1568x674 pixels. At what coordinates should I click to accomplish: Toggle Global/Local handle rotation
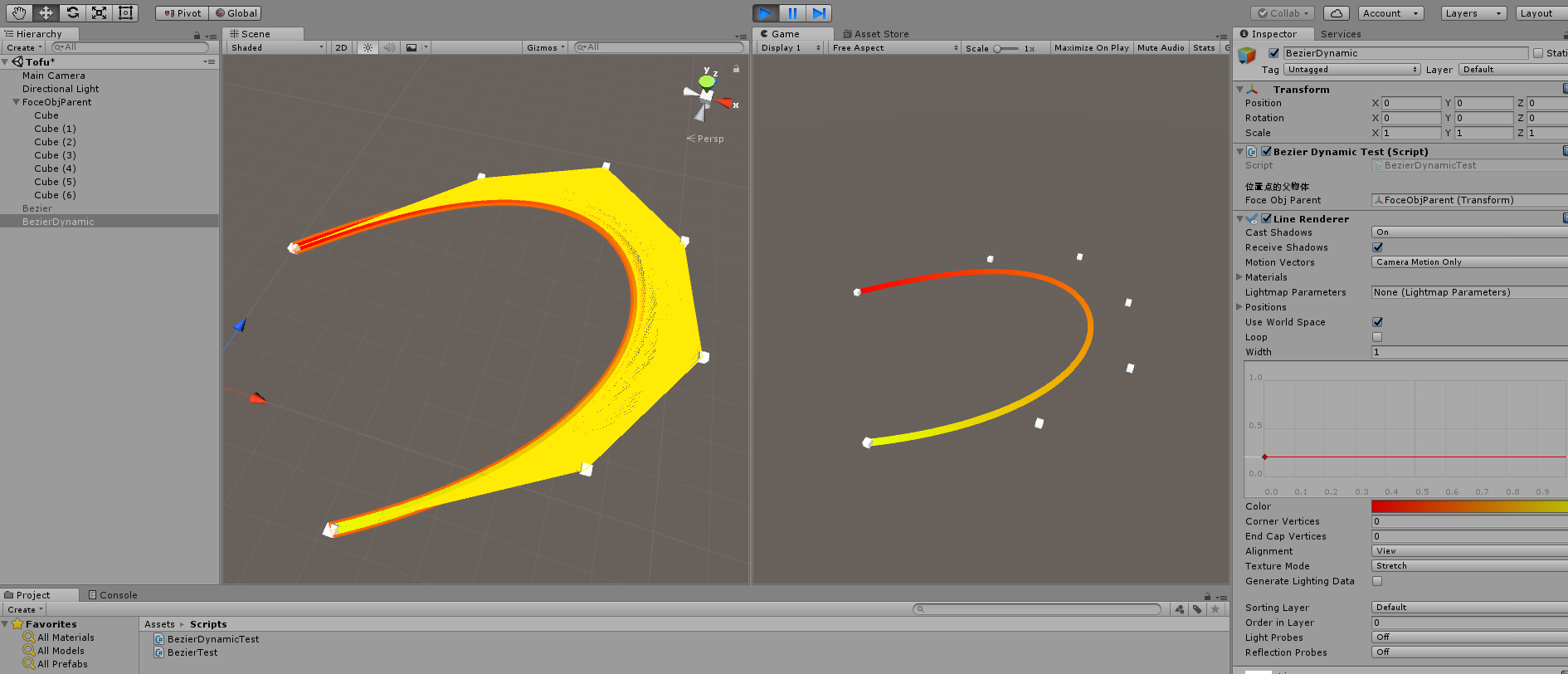[x=236, y=13]
